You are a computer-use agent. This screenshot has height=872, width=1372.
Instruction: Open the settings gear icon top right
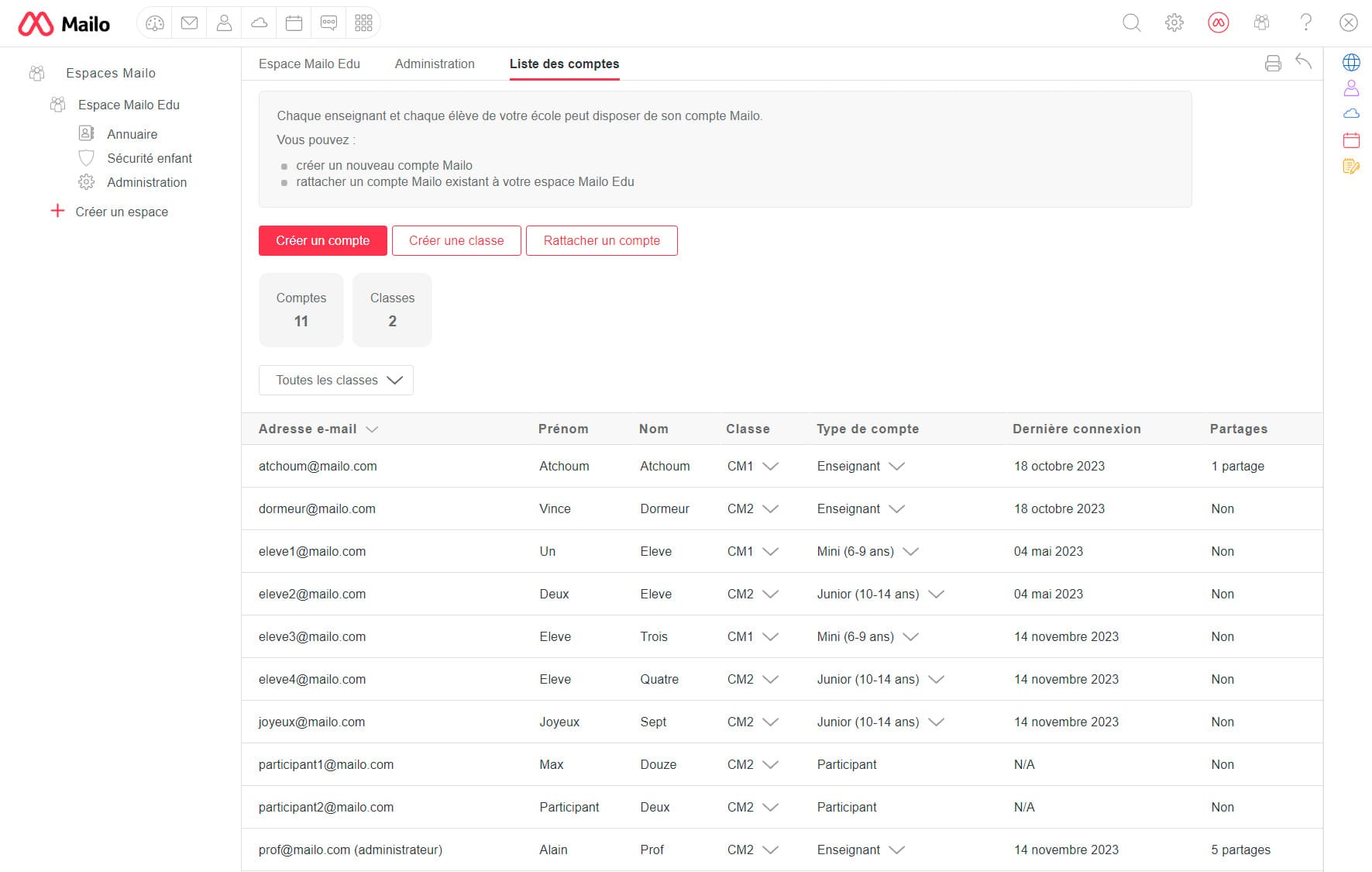pyautogui.click(x=1174, y=23)
